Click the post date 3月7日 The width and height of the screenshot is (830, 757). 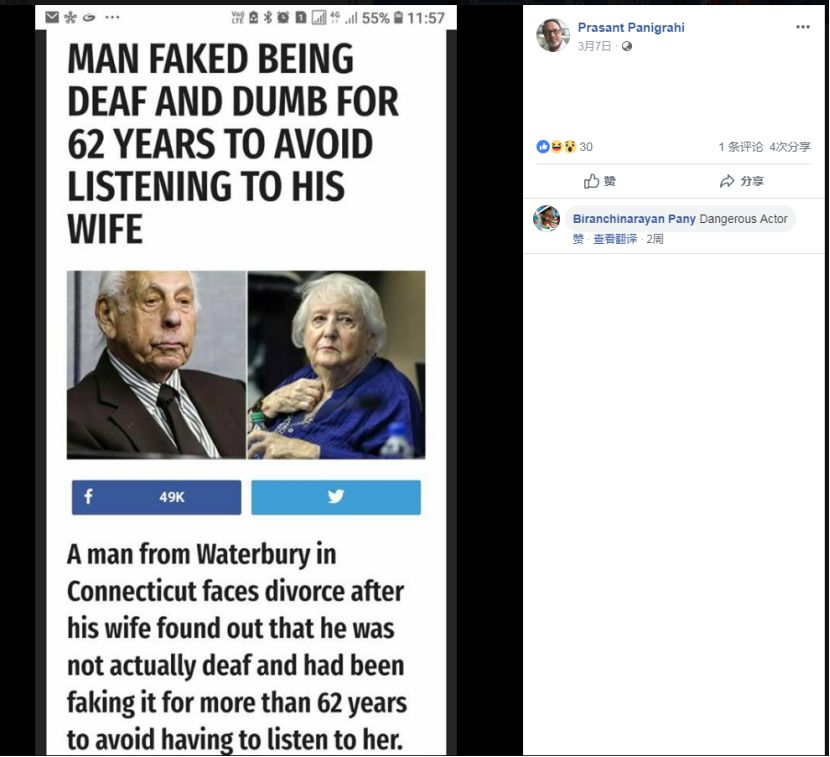[x=594, y=46]
